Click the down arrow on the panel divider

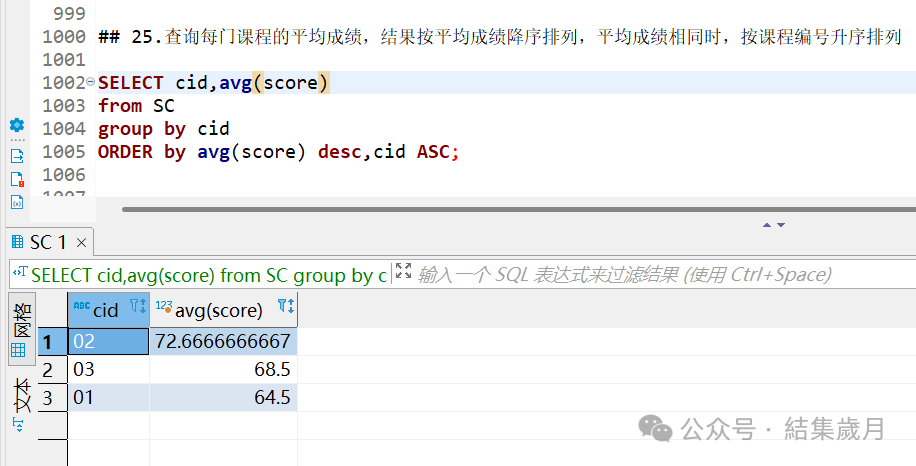coord(781,225)
